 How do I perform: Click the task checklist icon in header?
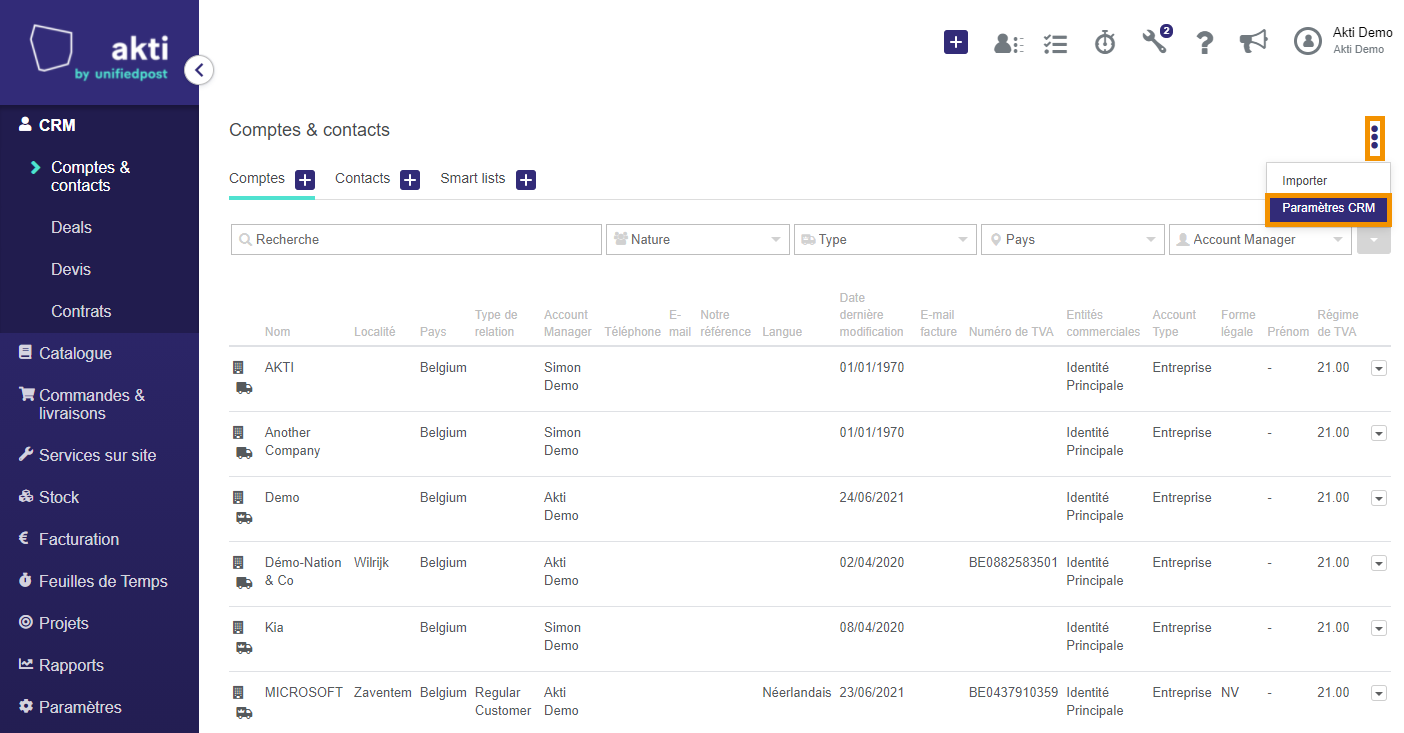click(1055, 43)
